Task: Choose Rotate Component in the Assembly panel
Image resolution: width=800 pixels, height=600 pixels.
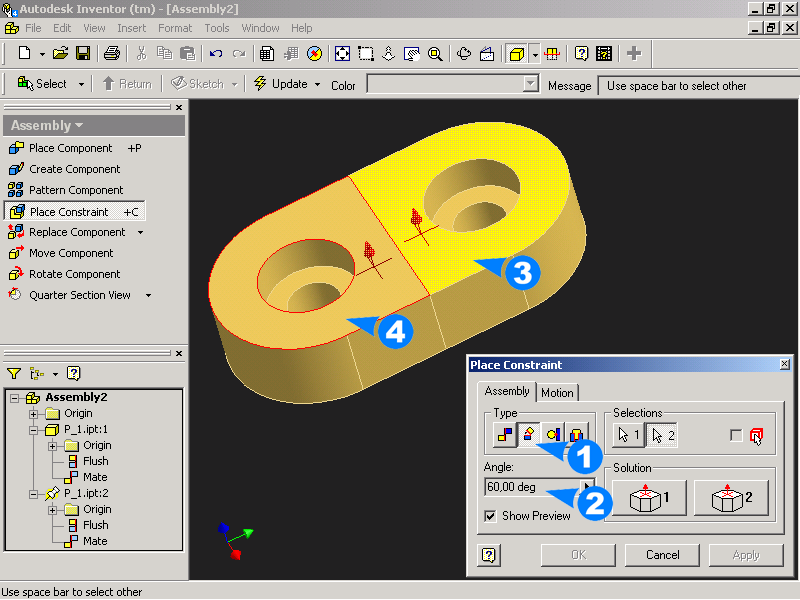Action: pos(74,274)
